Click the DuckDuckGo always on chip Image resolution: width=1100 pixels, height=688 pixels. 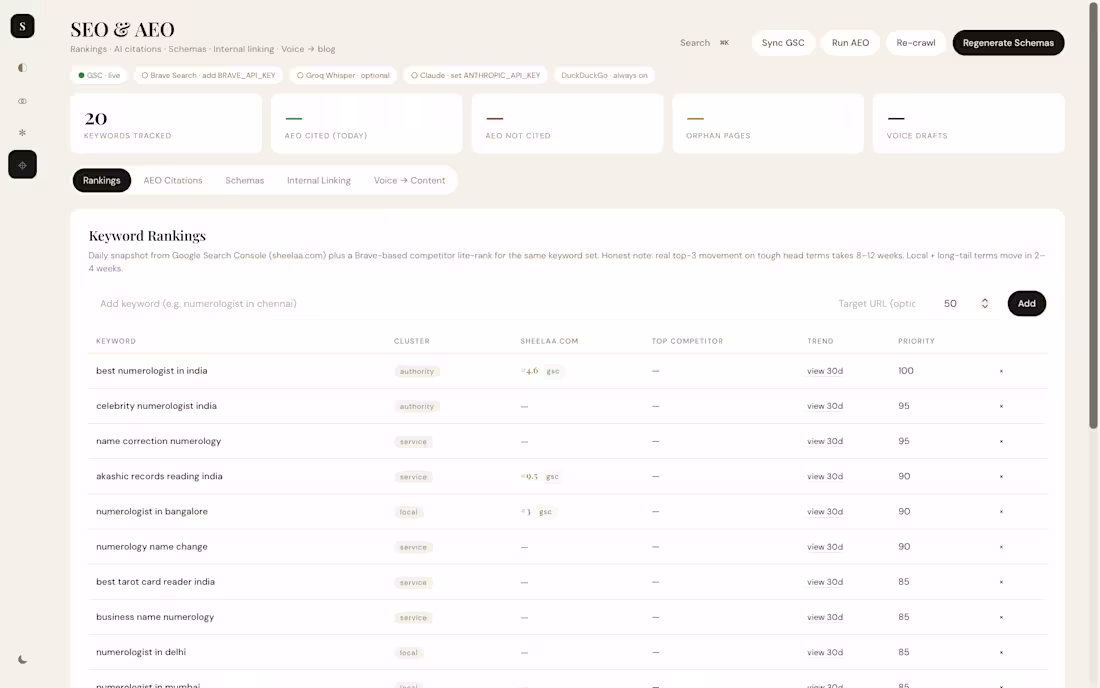(x=604, y=75)
